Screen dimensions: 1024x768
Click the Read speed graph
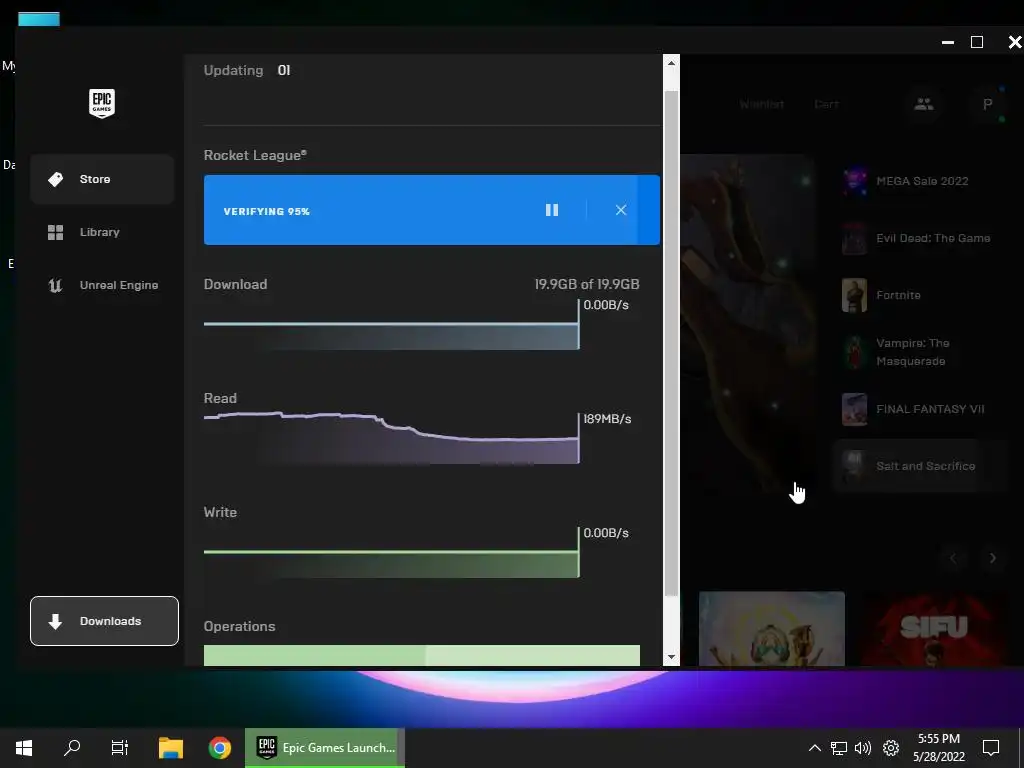pos(391,438)
